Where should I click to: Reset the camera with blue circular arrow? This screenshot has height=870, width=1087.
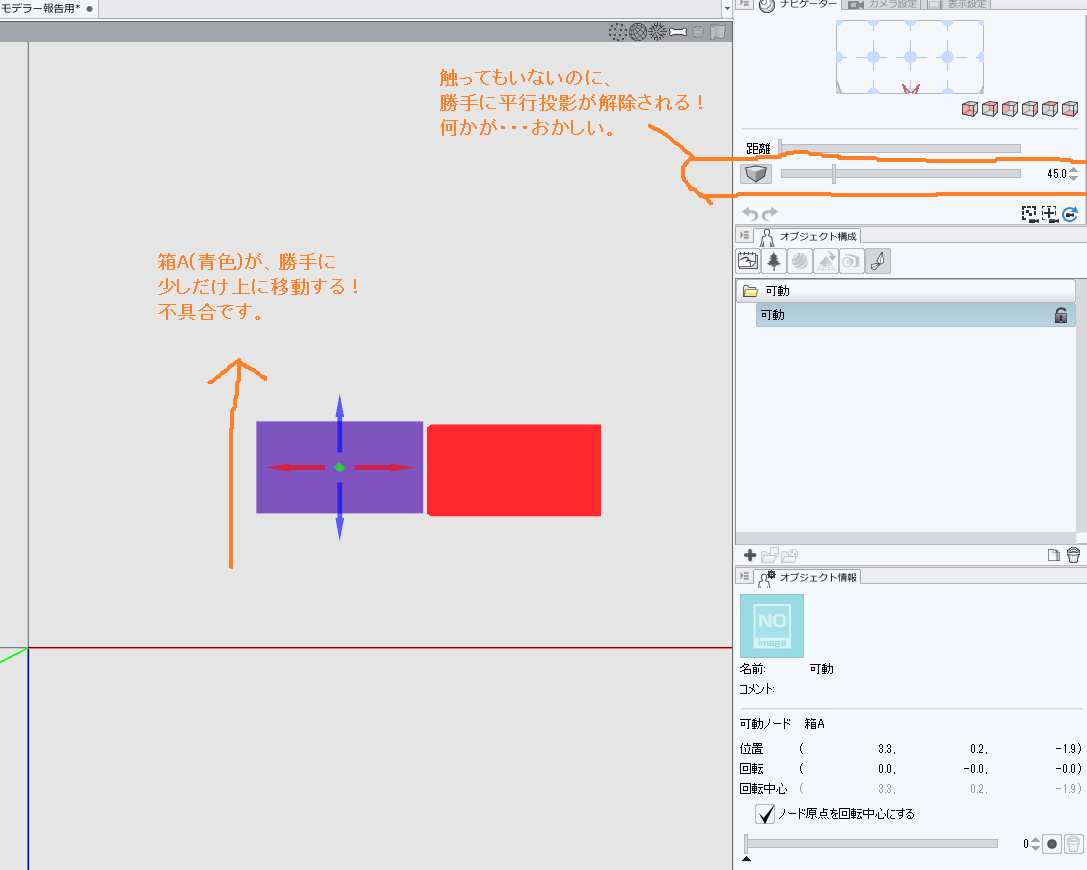coord(1070,214)
